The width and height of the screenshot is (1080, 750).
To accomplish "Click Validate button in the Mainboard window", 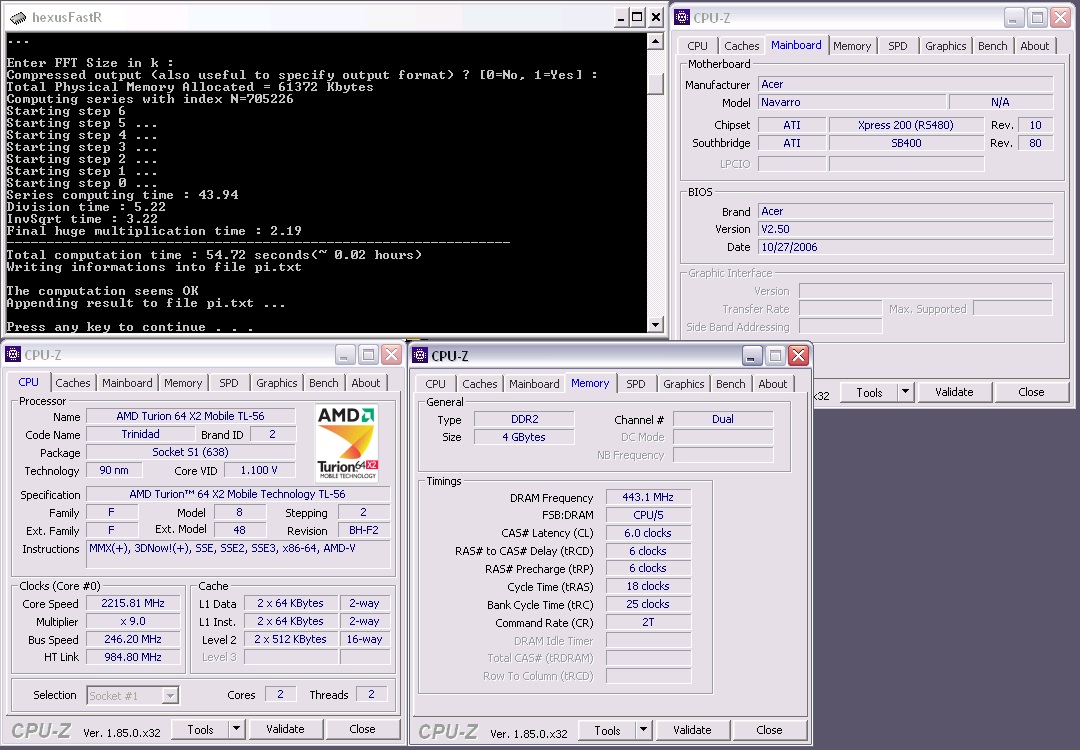I will [955, 392].
